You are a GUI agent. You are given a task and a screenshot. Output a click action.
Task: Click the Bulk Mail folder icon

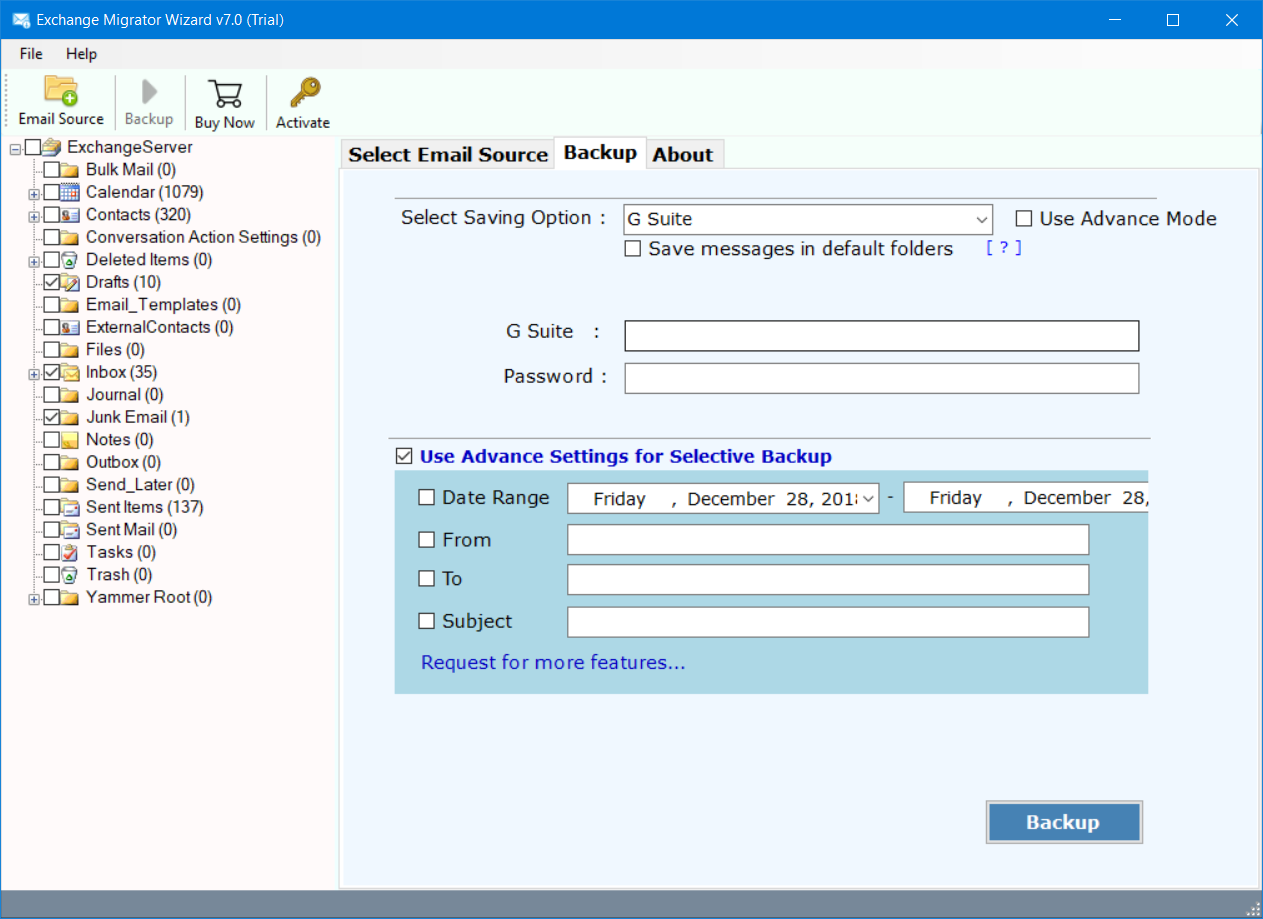pos(70,170)
